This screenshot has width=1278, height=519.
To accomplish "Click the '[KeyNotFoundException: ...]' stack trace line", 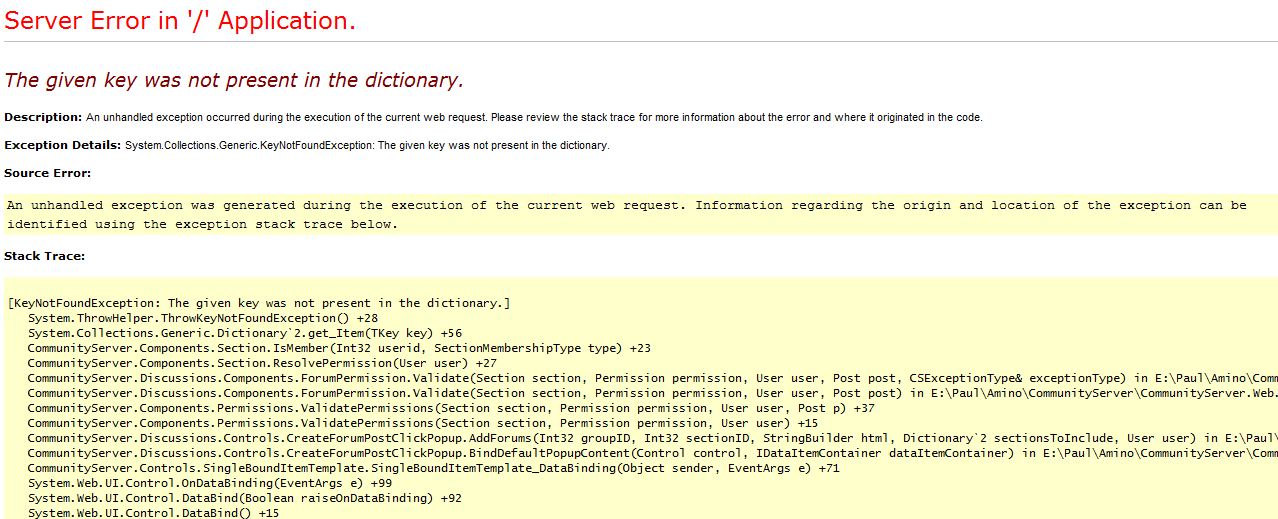I will [259, 303].
